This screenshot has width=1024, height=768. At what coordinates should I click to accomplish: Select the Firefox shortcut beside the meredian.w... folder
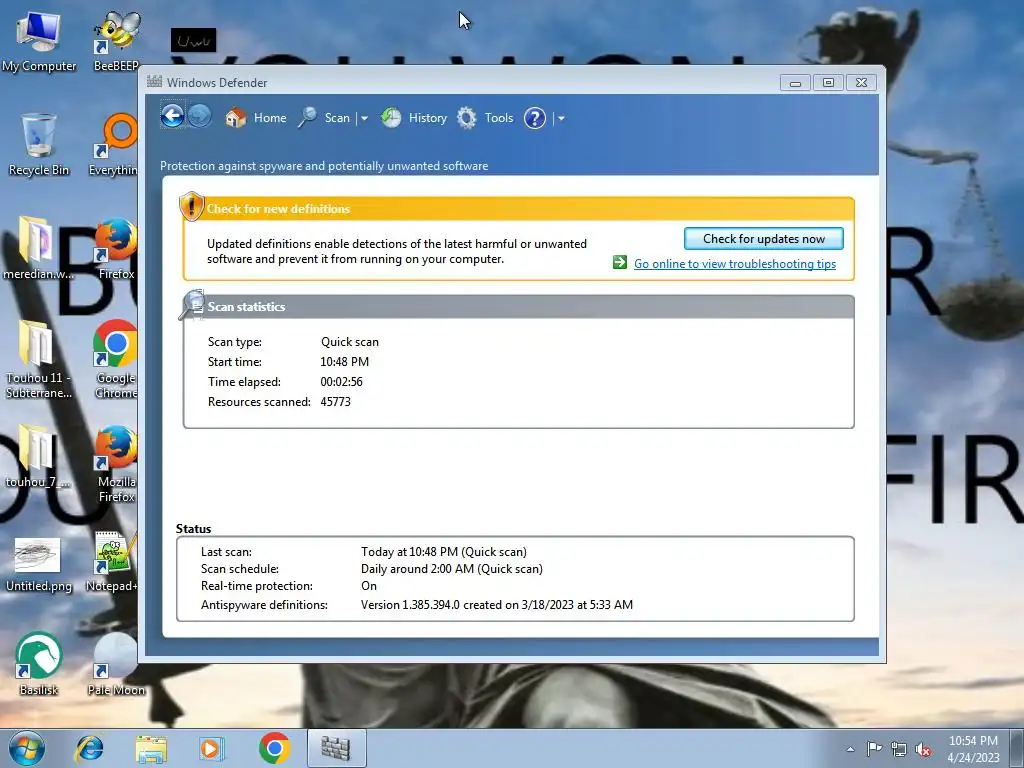[x=116, y=248]
